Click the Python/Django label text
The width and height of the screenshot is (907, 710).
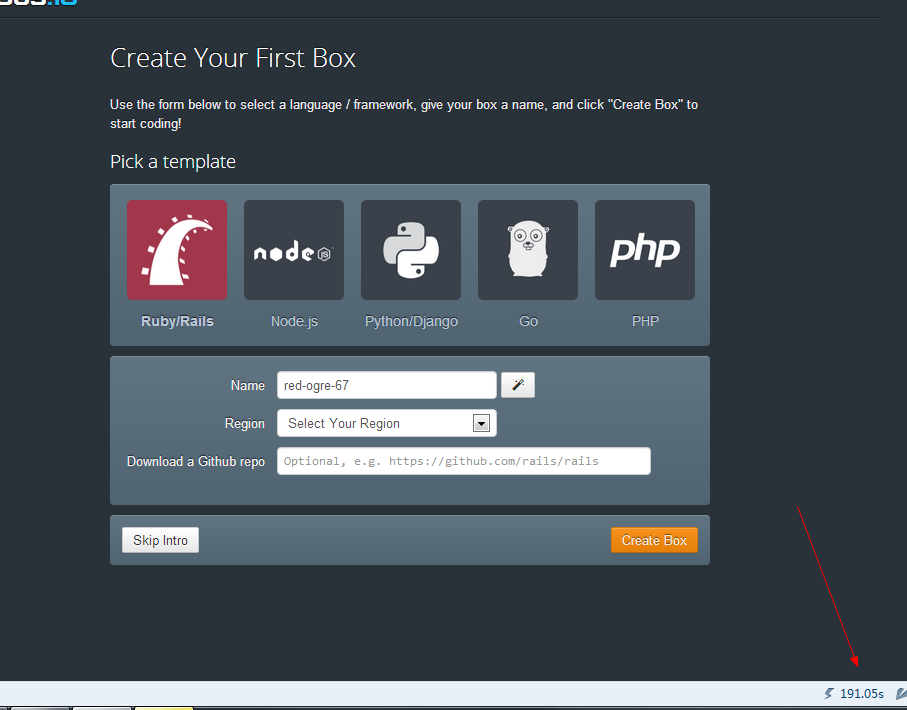click(411, 321)
